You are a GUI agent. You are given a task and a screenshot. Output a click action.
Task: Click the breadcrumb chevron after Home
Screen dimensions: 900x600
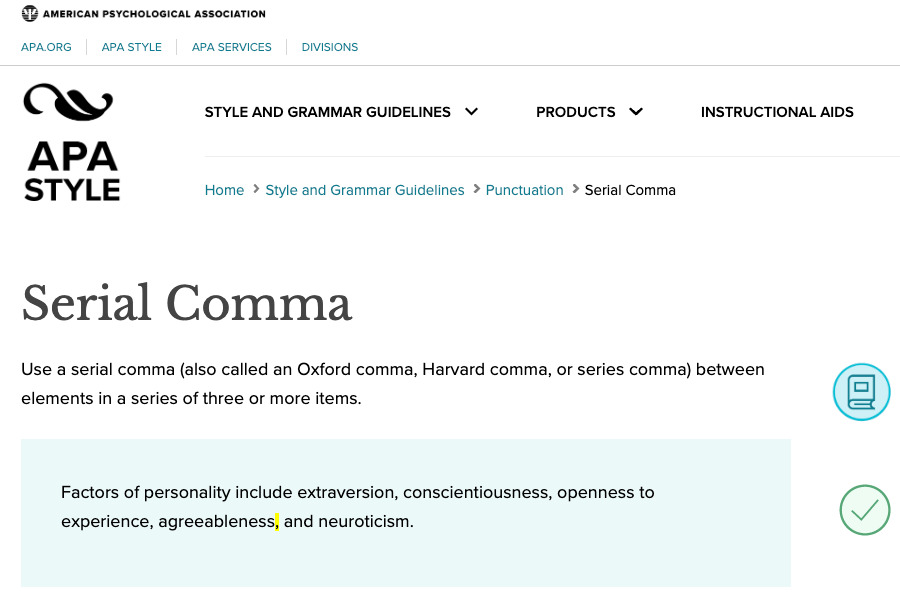[255, 188]
